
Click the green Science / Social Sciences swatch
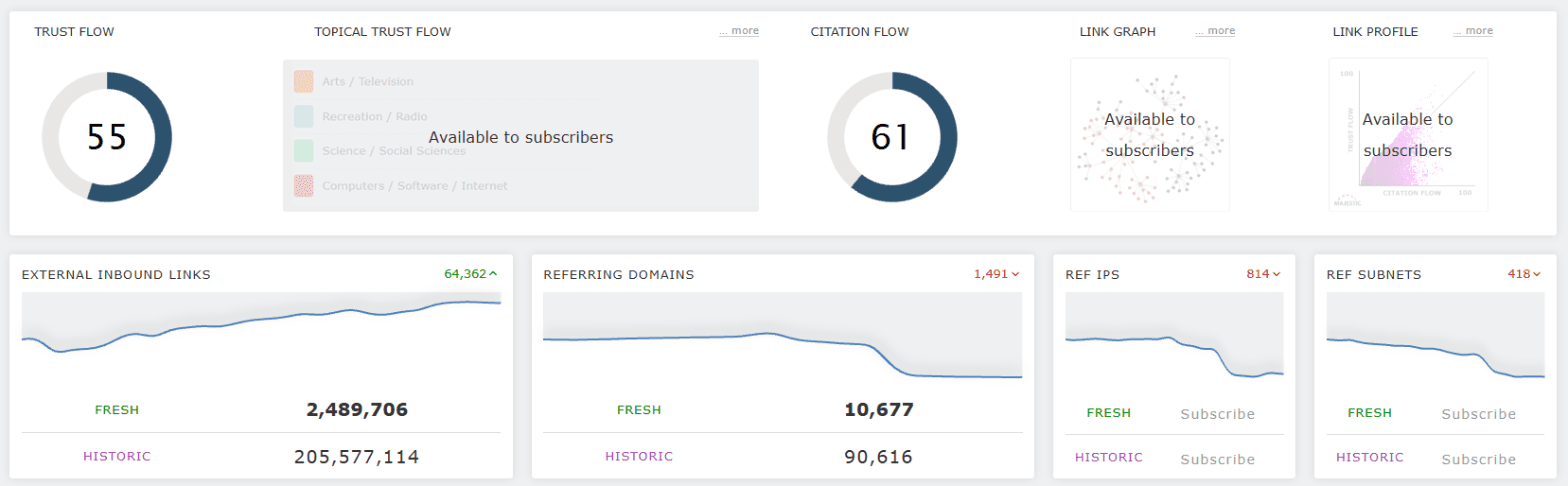pyautogui.click(x=304, y=151)
